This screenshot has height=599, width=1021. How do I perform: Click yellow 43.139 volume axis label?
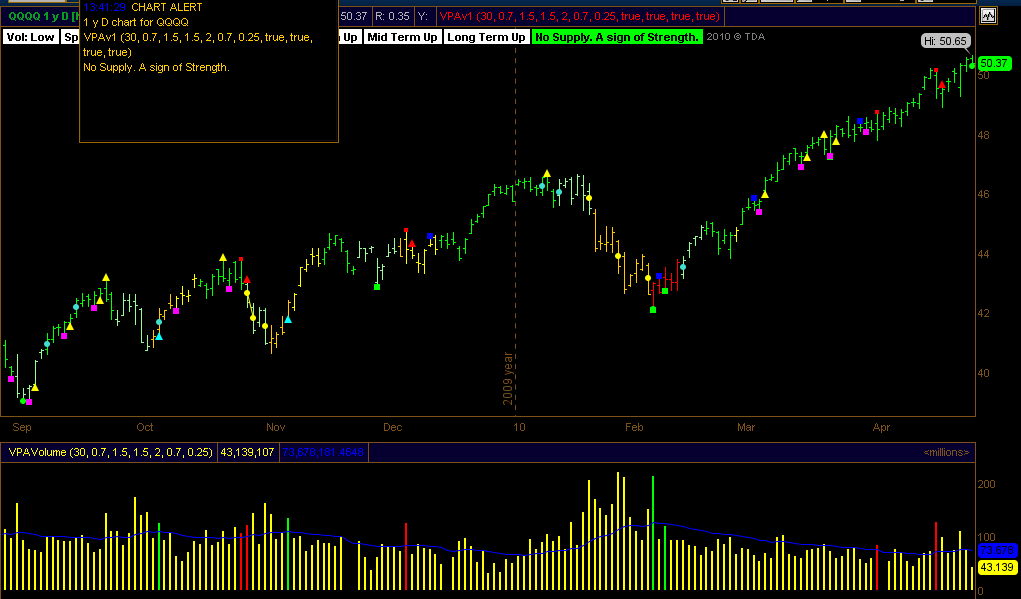[996, 566]
